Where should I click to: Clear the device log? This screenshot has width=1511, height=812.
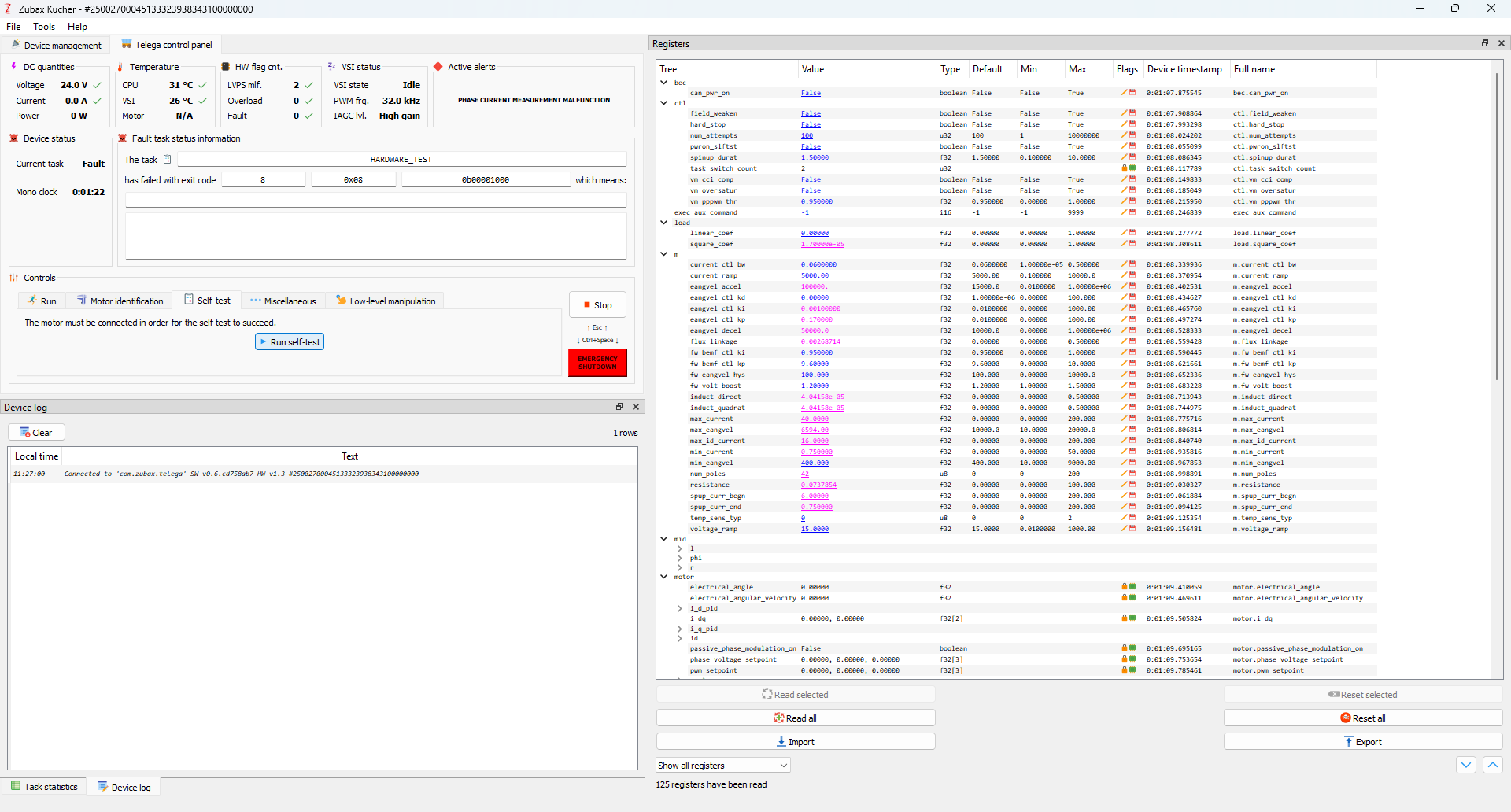click(36, 433)
